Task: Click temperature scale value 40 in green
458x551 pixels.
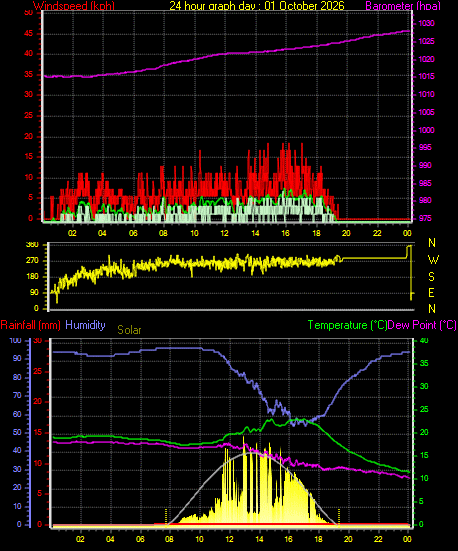Action: (x=424, y=341)
